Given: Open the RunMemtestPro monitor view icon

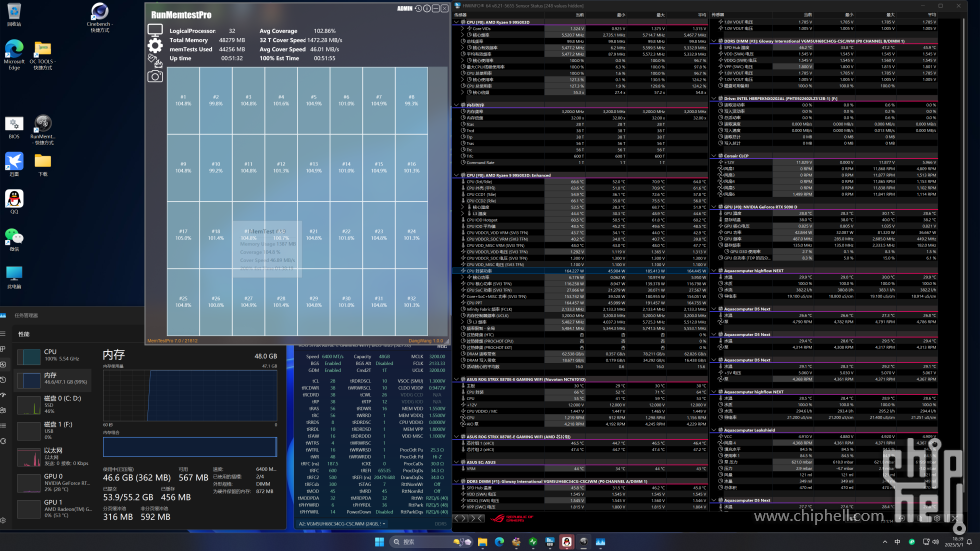Looking at the screenshot, I should click(155, 30).
